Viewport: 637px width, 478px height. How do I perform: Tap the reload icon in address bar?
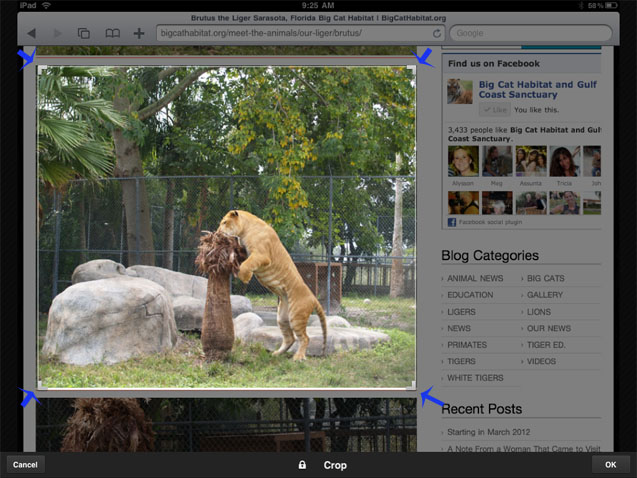click(437, 33)
